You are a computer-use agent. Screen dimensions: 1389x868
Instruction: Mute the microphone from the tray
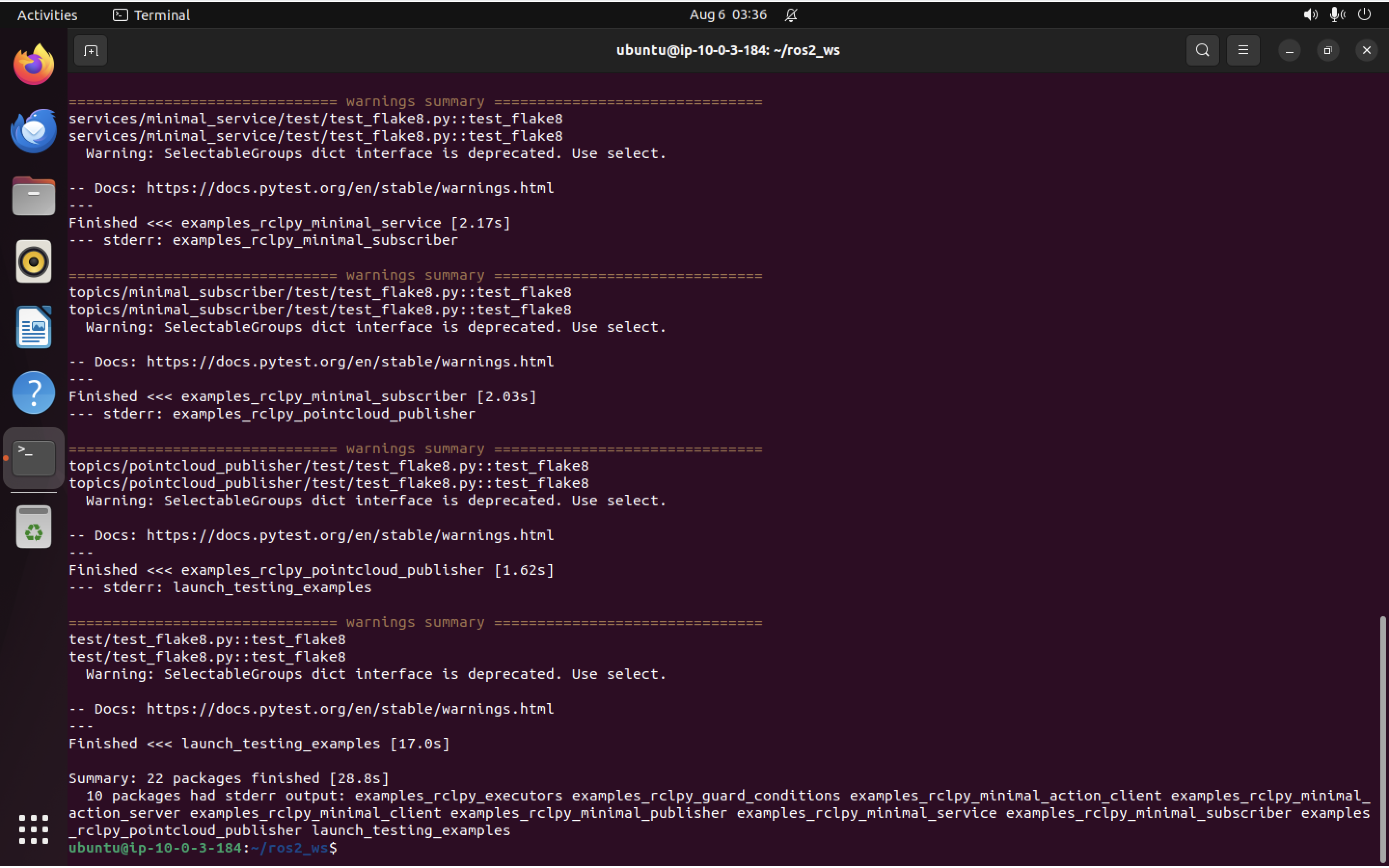(x=1336, y=15)
